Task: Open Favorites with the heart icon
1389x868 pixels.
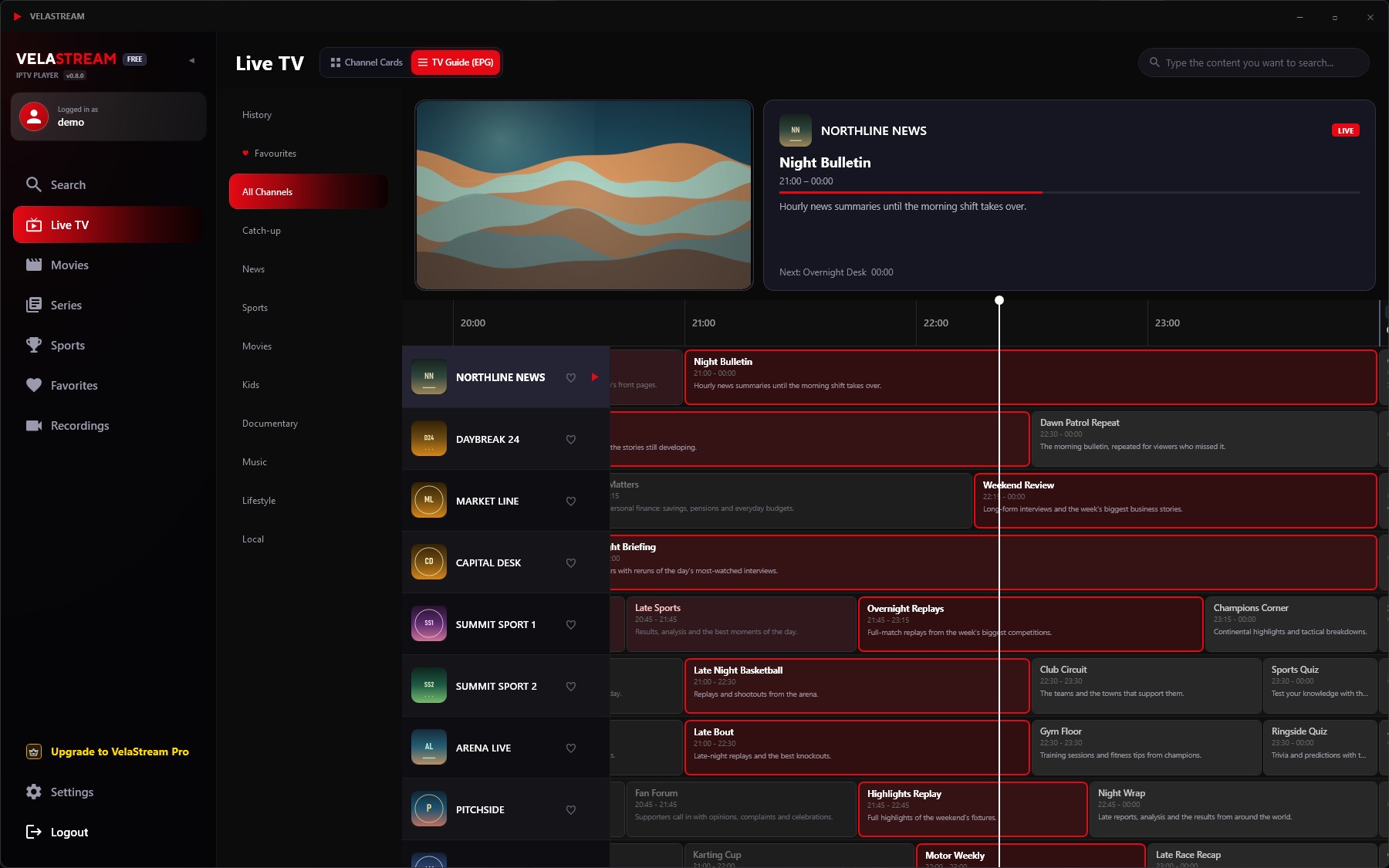Action: (108, 385)
